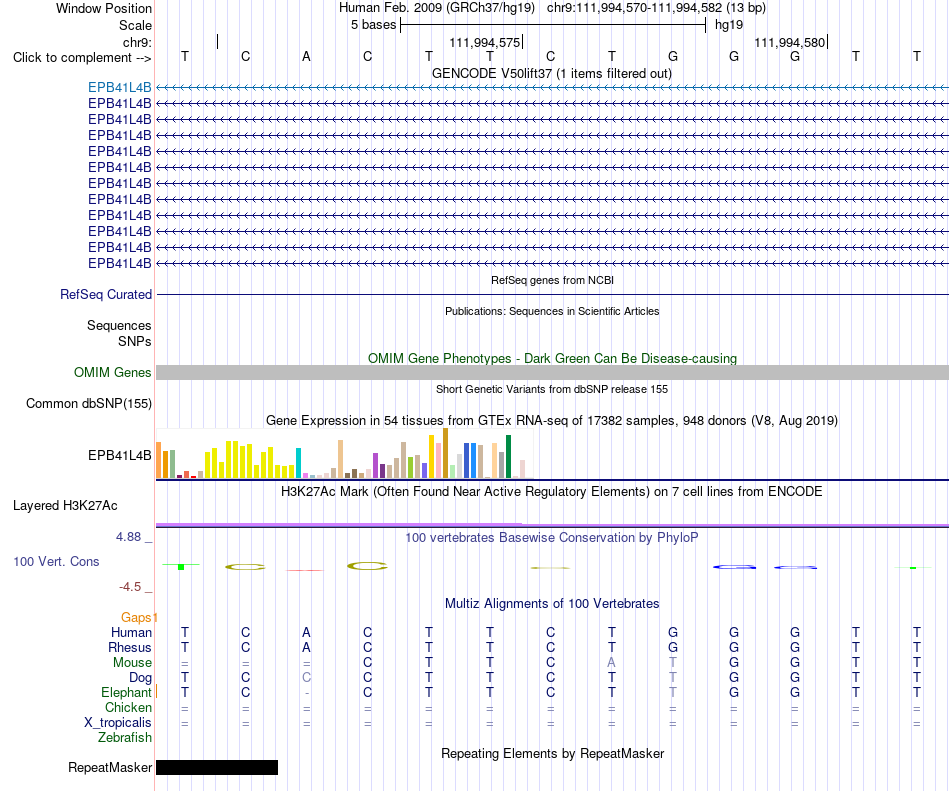This screenshot has width=950, height=791.
Task: Click 'RefSeq genes from NCBI' title
Action: tap(552, 280)
